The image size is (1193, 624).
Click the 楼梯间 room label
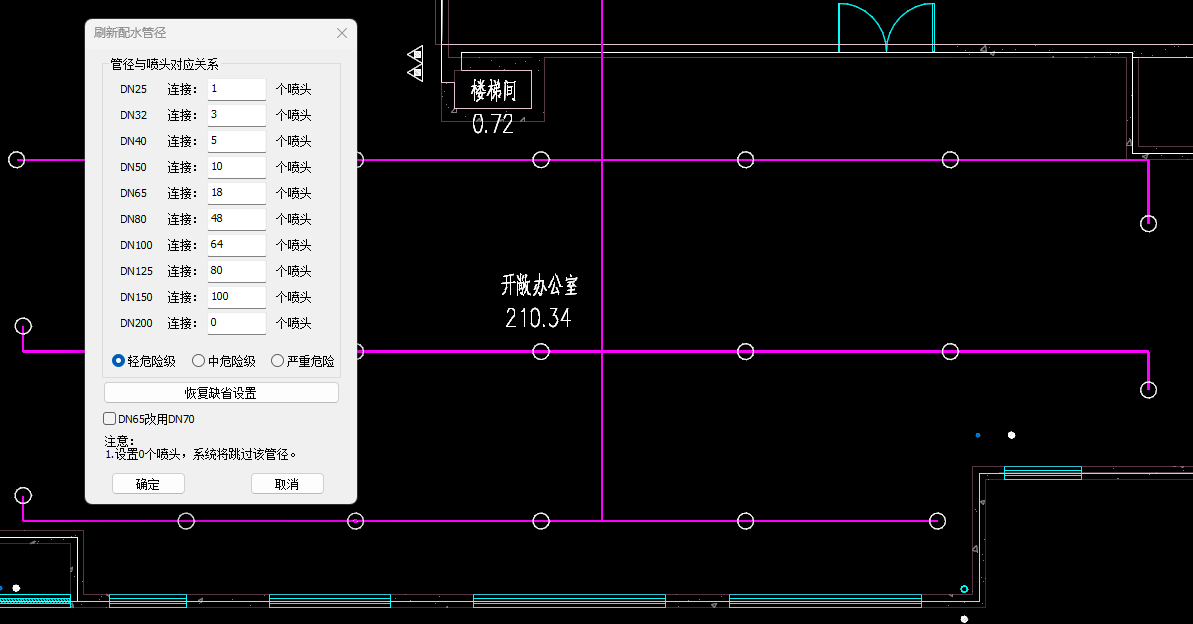tap(494, 91)
